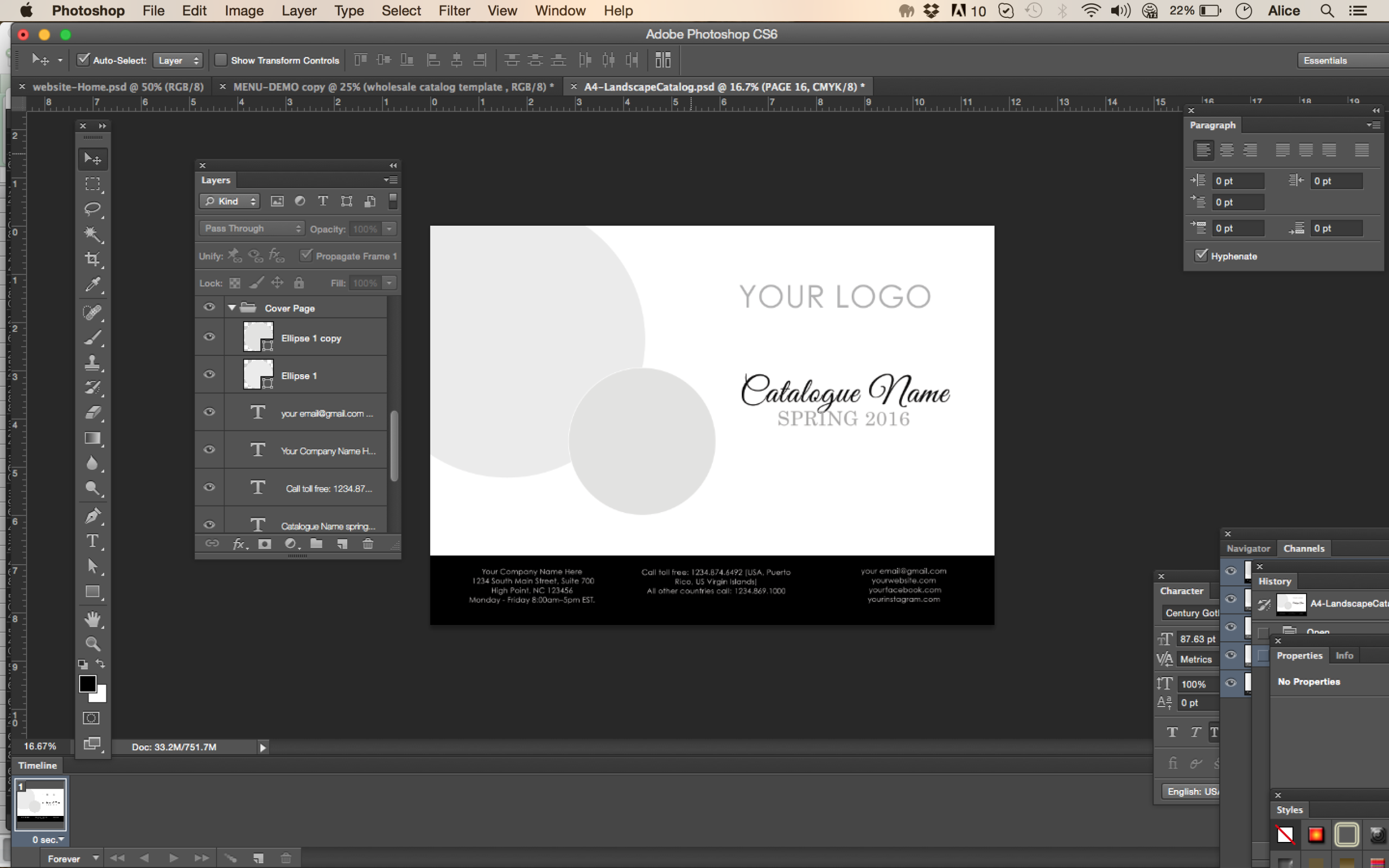Select the Zoom tool in the toolbox

click(x=92, y=643)
